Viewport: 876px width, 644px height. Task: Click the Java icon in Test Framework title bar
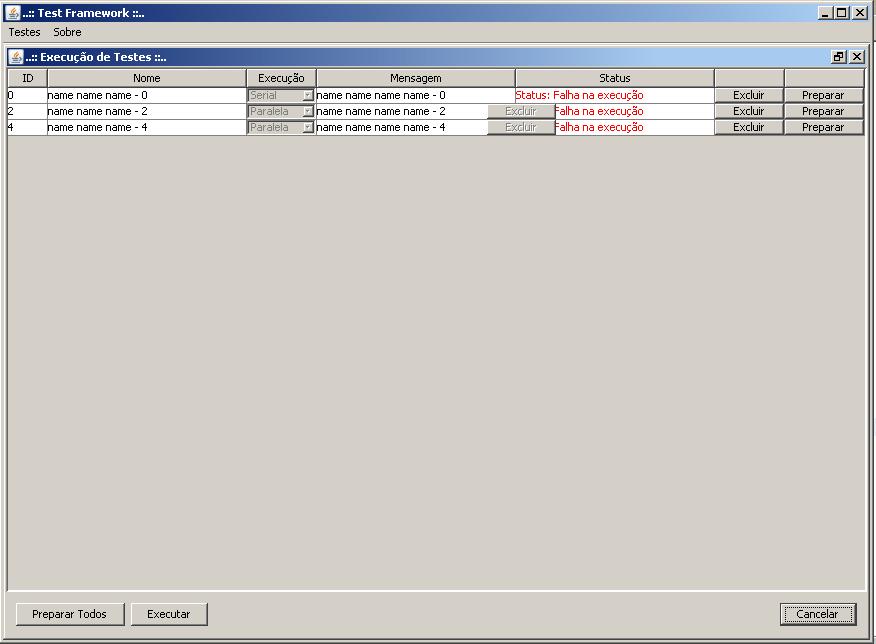click(12, 13)
